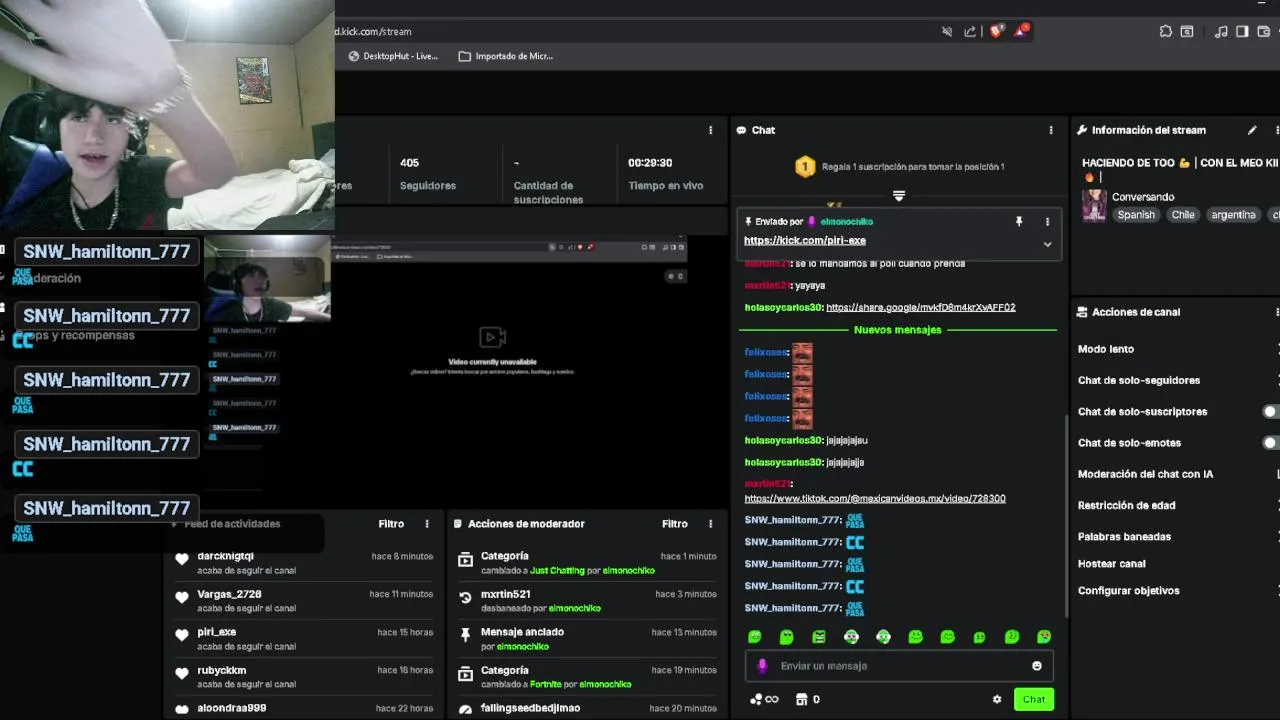Open pinned message three-dot options
Screen dimensions: 1280x720
click(x=1047, y=222)
